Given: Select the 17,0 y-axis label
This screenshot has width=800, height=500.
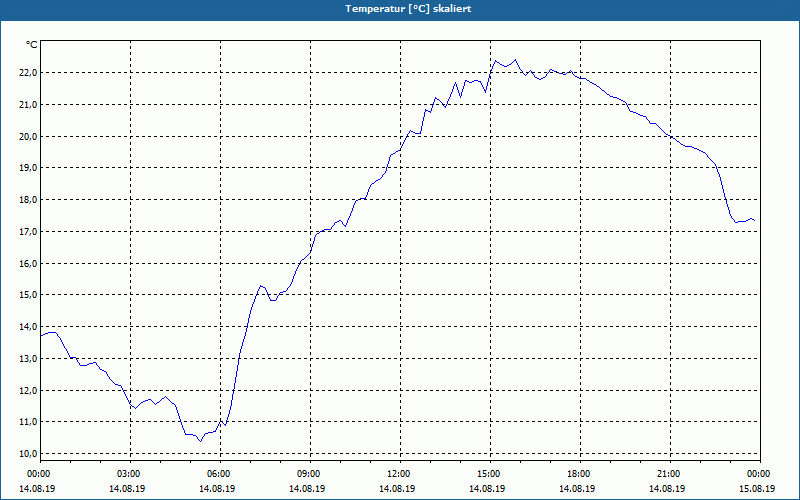Looking at the screenshot, I should tap(29, 232).
